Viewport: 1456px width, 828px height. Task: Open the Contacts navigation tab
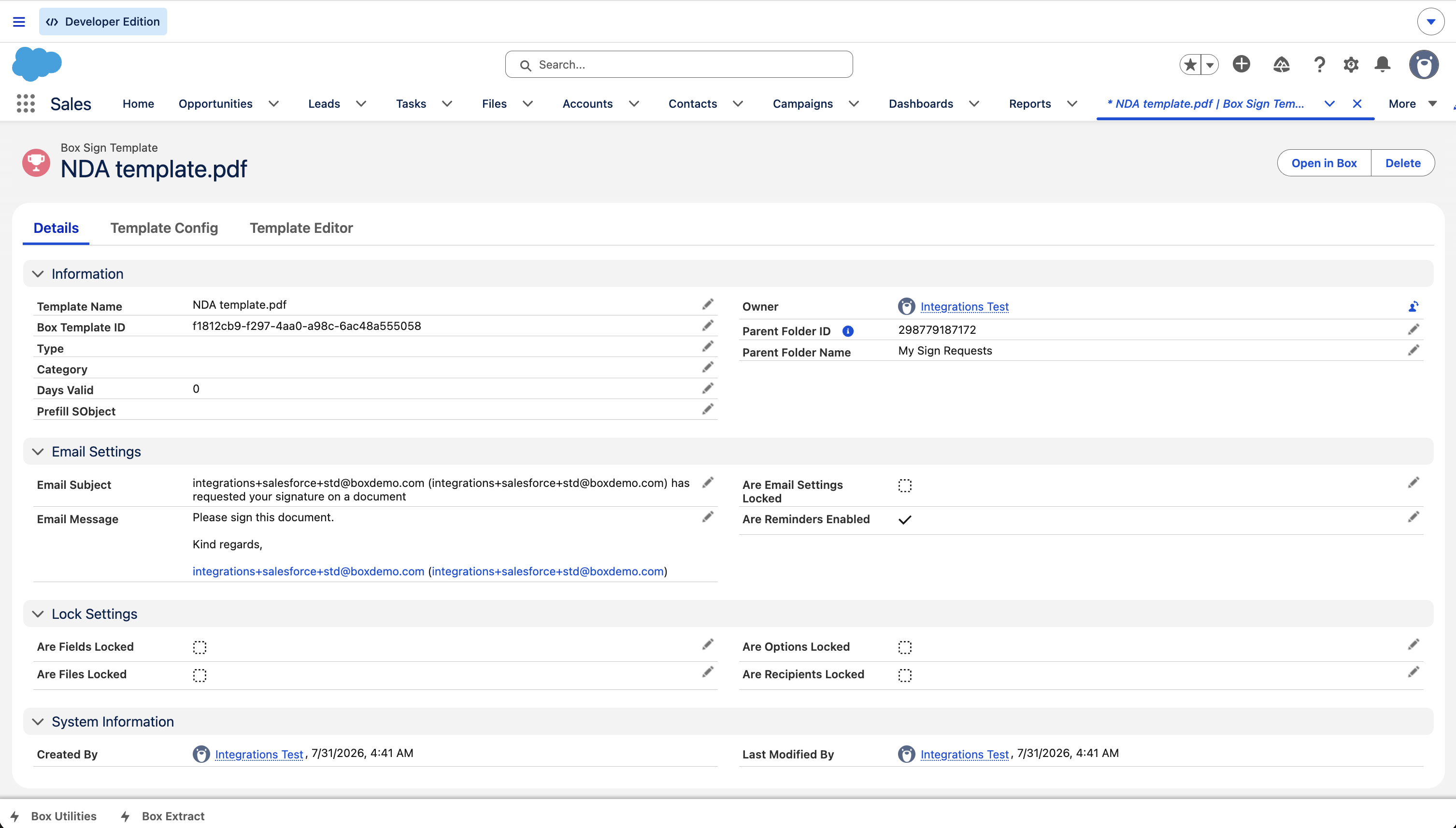pyautogui.click(x=692, y=103)
